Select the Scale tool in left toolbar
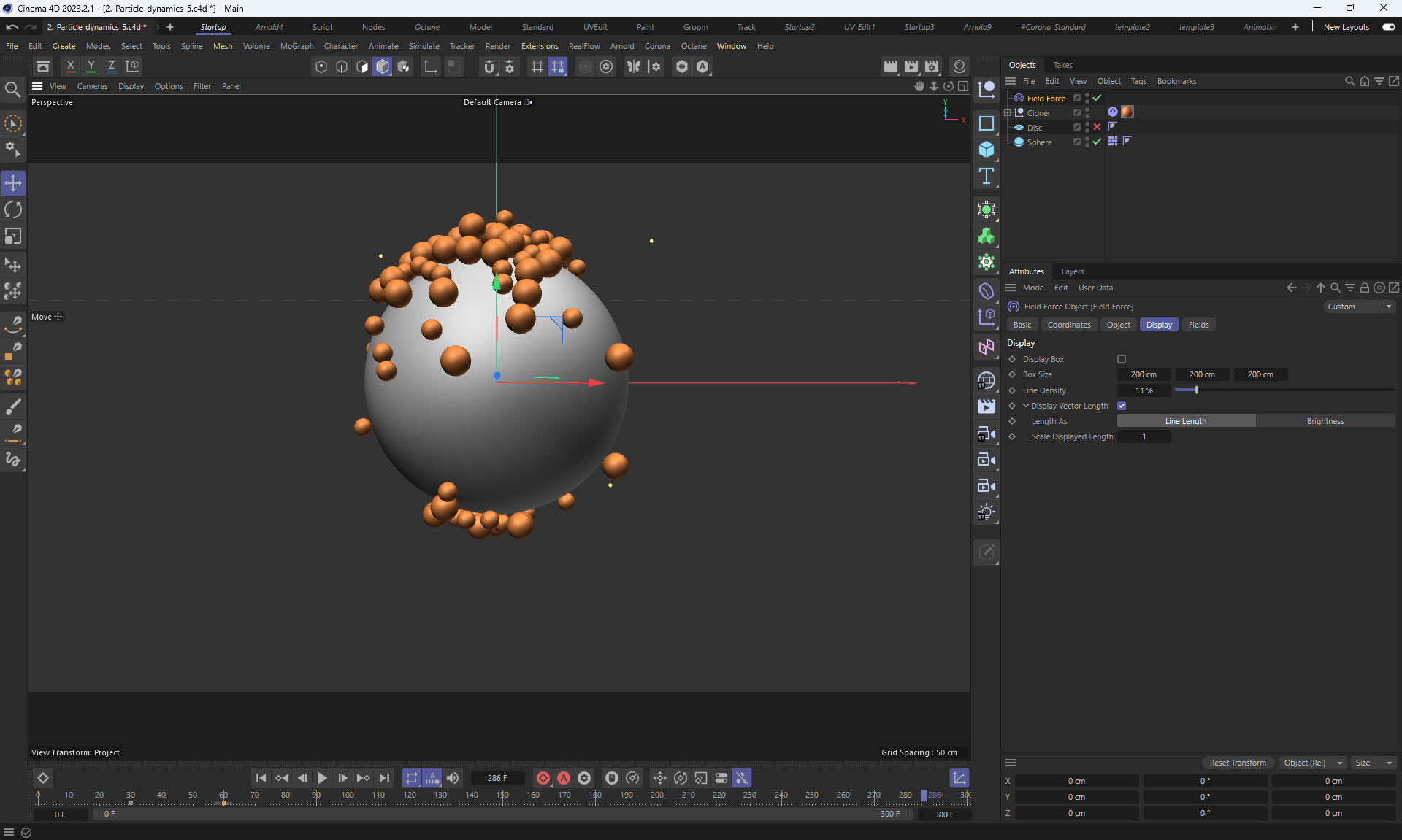The height and width of the screenshot is (840, 1402). (13, 236)
